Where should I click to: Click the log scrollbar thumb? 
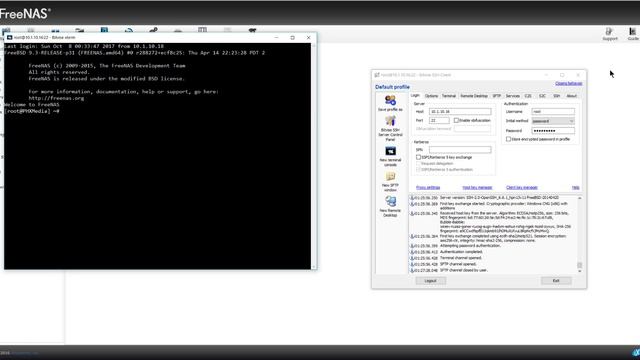tap(580, 265)
